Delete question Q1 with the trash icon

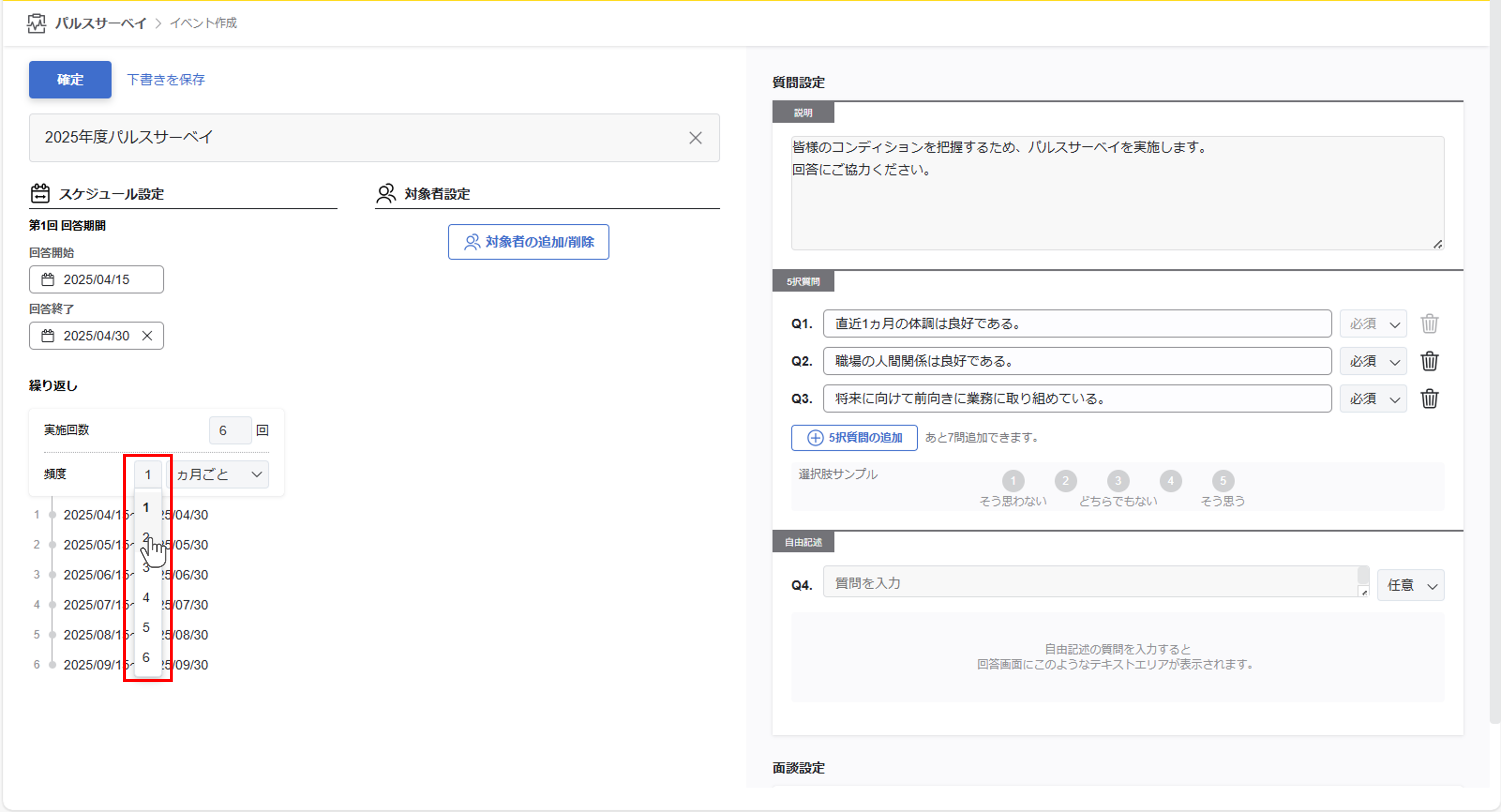(1429, 323)
